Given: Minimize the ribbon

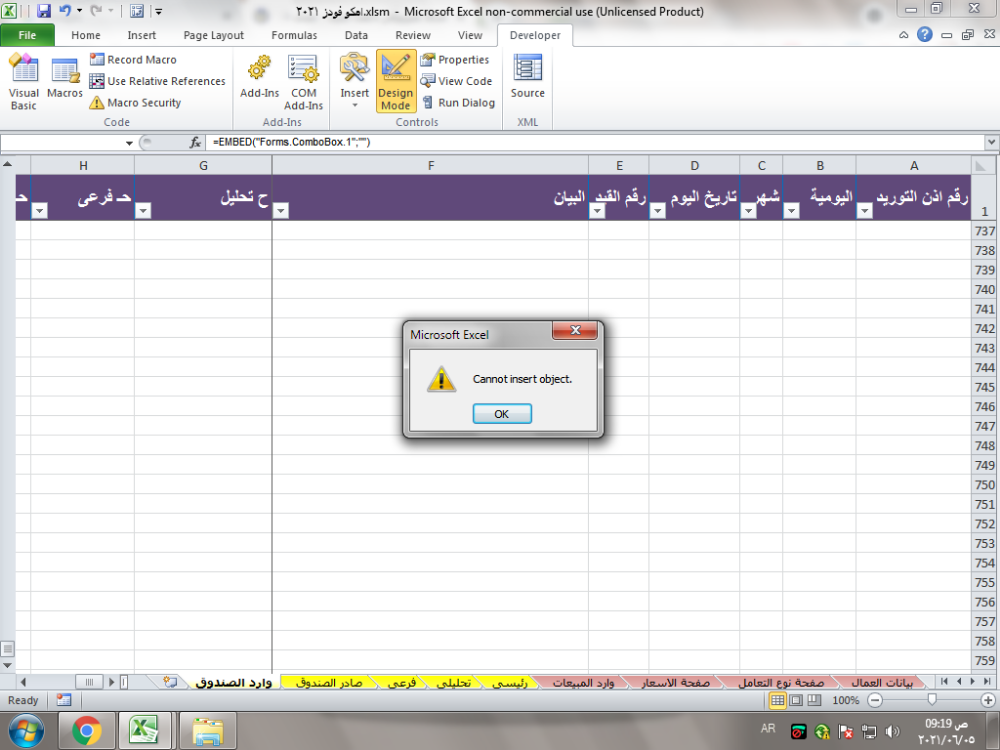Looking at the screenshot, I should 904,35.
